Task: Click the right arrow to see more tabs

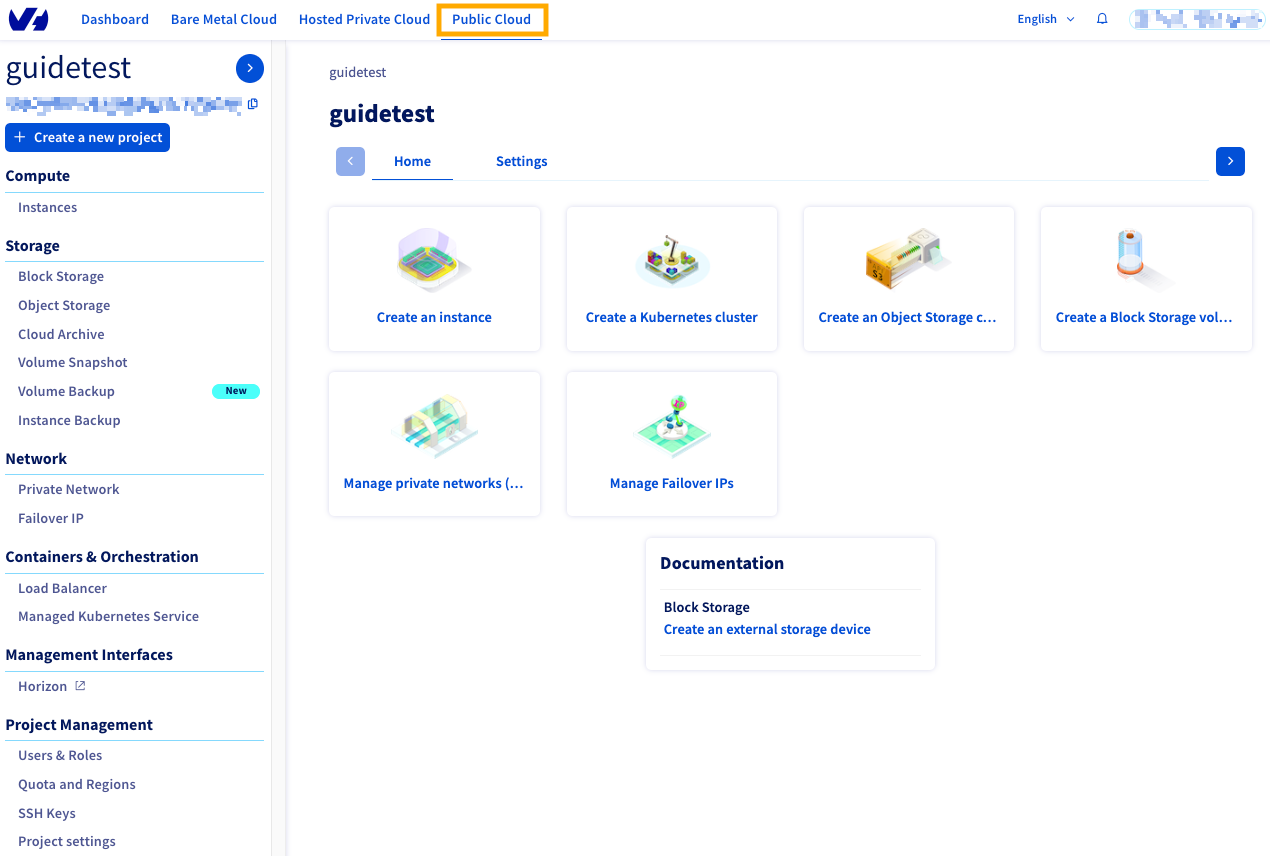Action: [x=1229, y=161]
